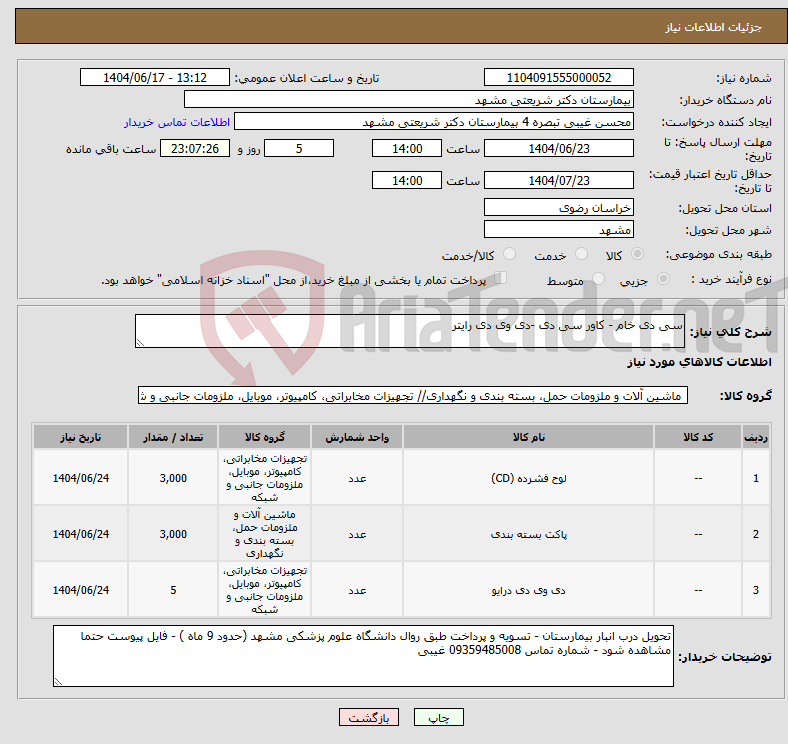
Task: Select the کالا/خدمت radio button
Action: 510,254
